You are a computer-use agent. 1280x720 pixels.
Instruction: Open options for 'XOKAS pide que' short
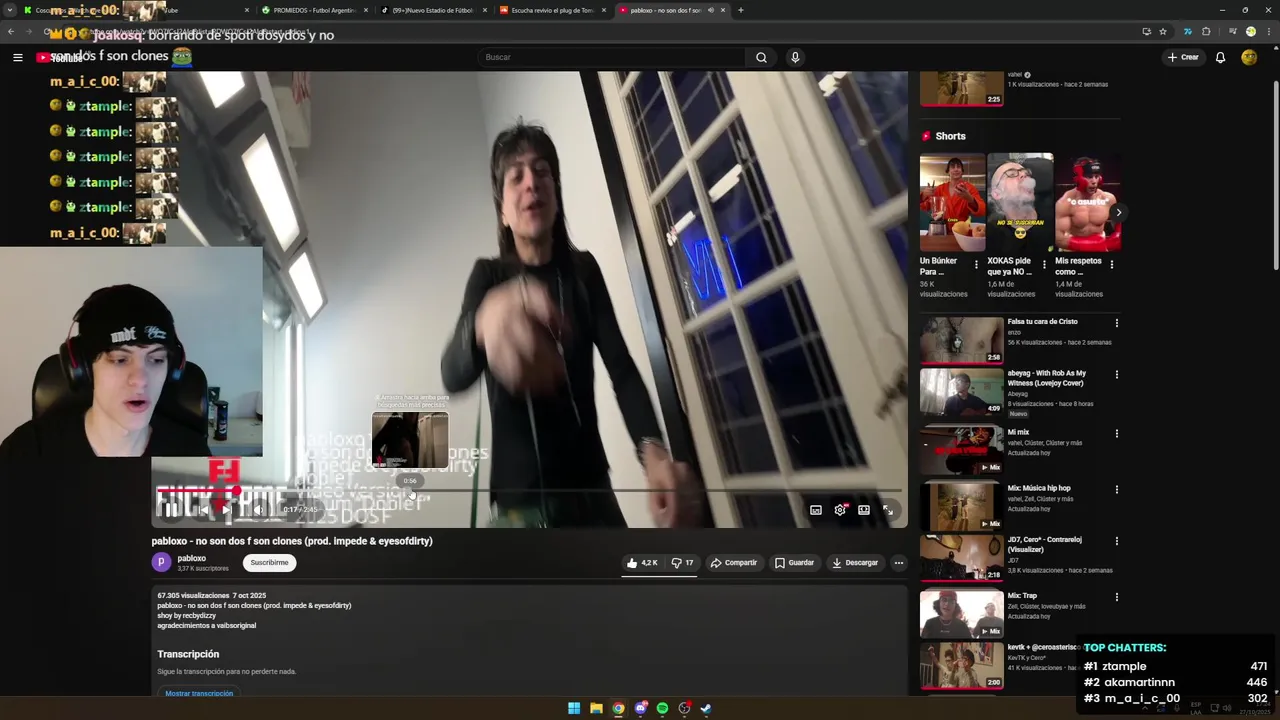tap(1044, 265)
